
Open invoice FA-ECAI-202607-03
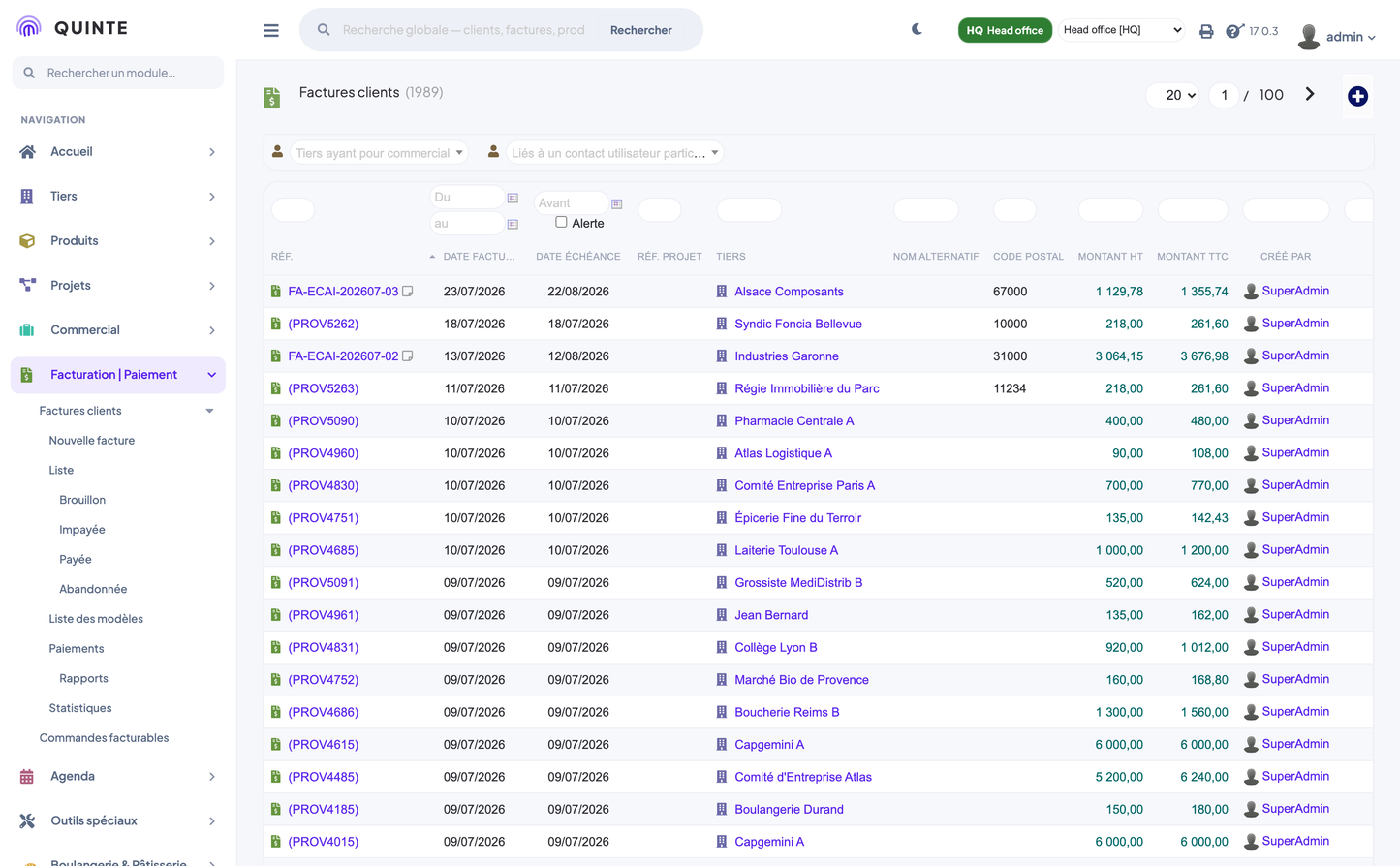(x=343, y=292)
